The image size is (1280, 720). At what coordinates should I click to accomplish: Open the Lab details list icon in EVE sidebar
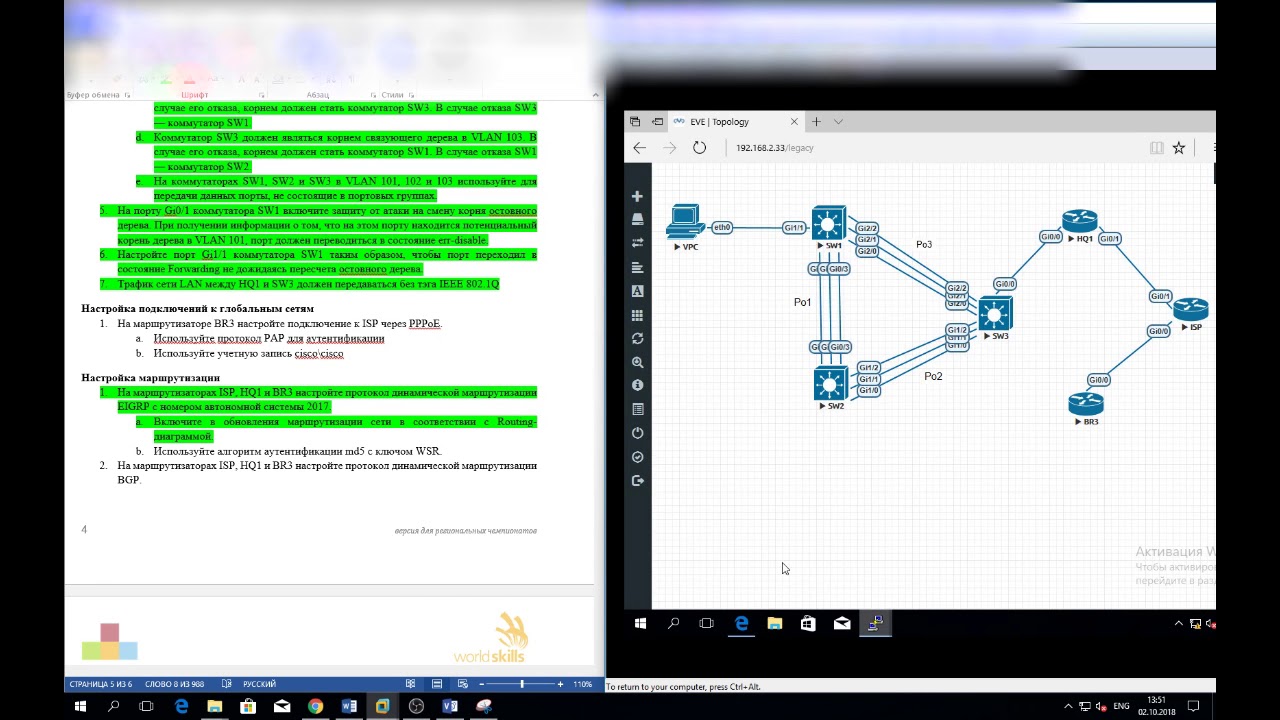pyautogui.click(x=638, y=409)
